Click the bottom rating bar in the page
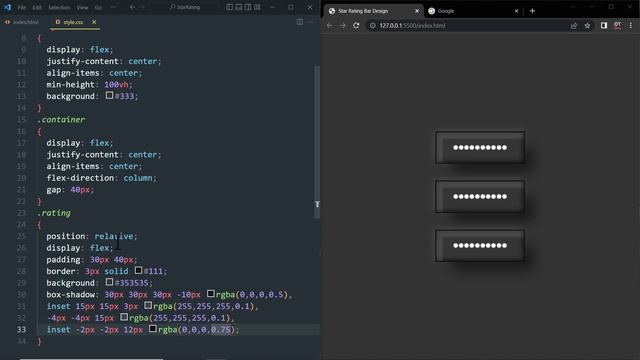Screen dimensions: 640x360 [480, 245]
